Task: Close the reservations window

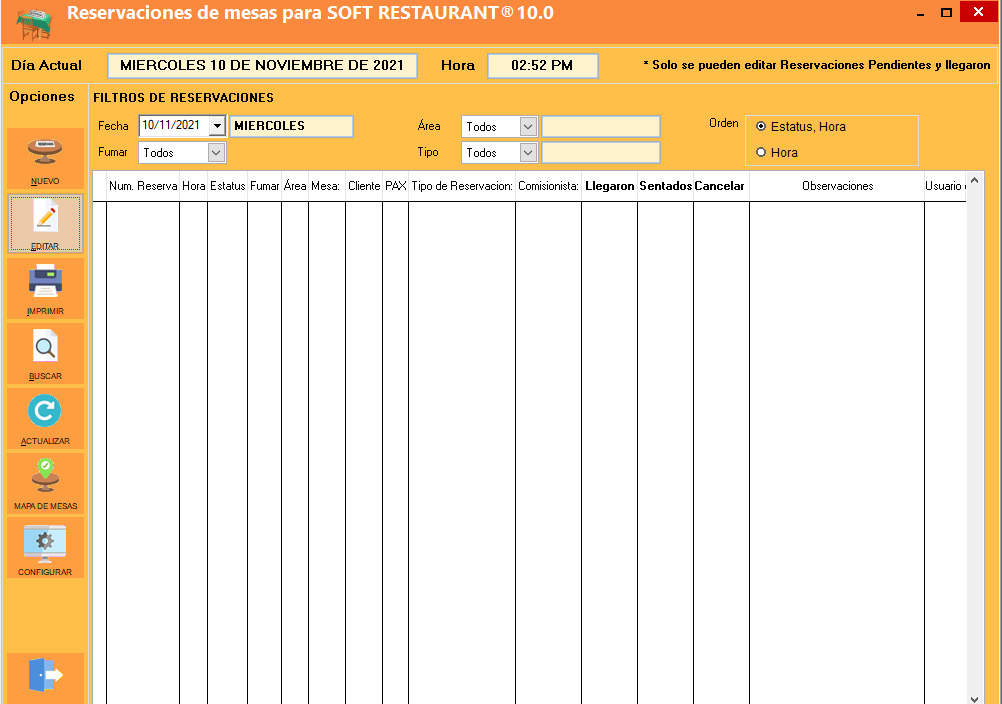Action: [x=978, y=12]
